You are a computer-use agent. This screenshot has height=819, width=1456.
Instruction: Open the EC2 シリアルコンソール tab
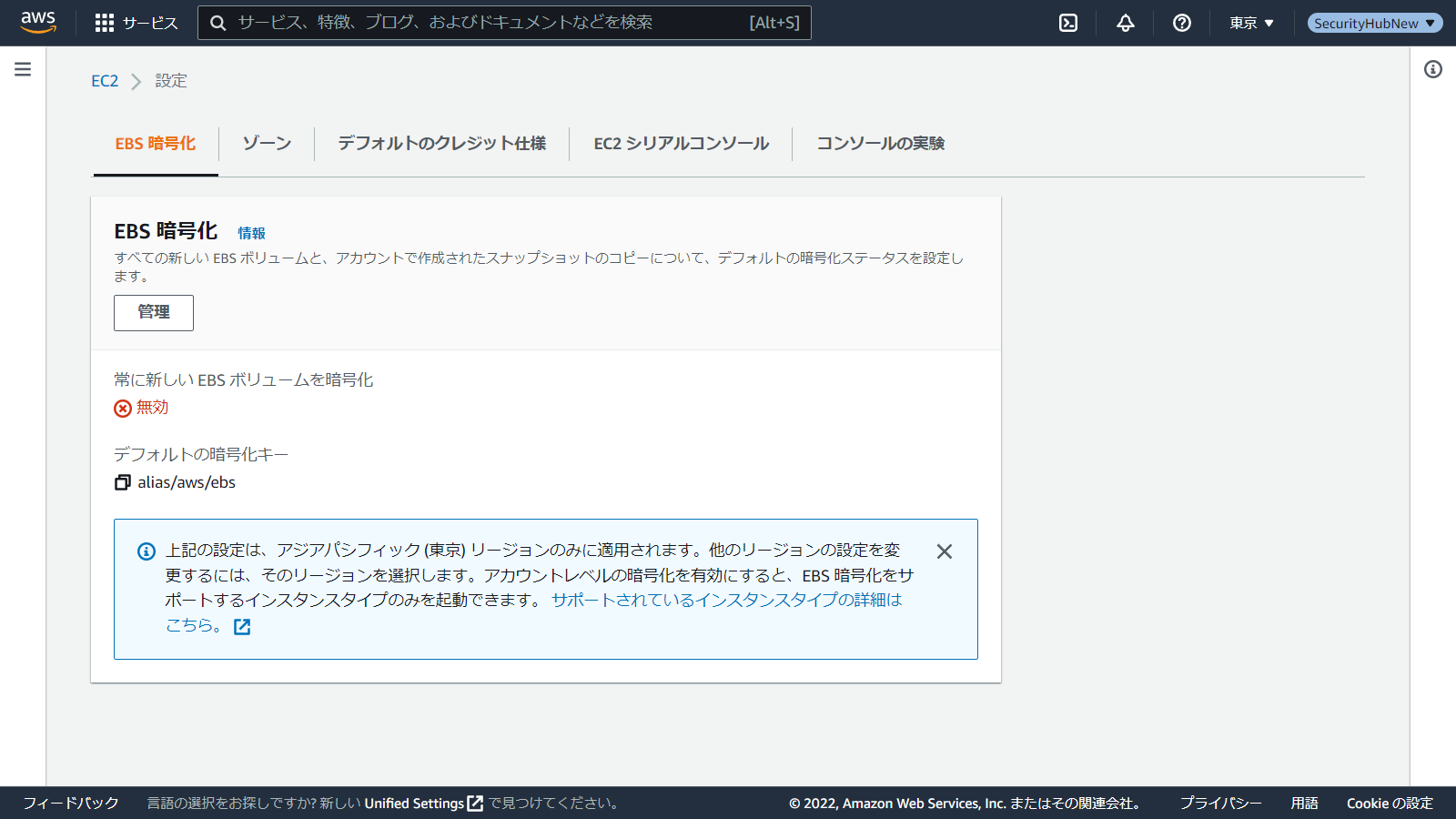point(681,144)
